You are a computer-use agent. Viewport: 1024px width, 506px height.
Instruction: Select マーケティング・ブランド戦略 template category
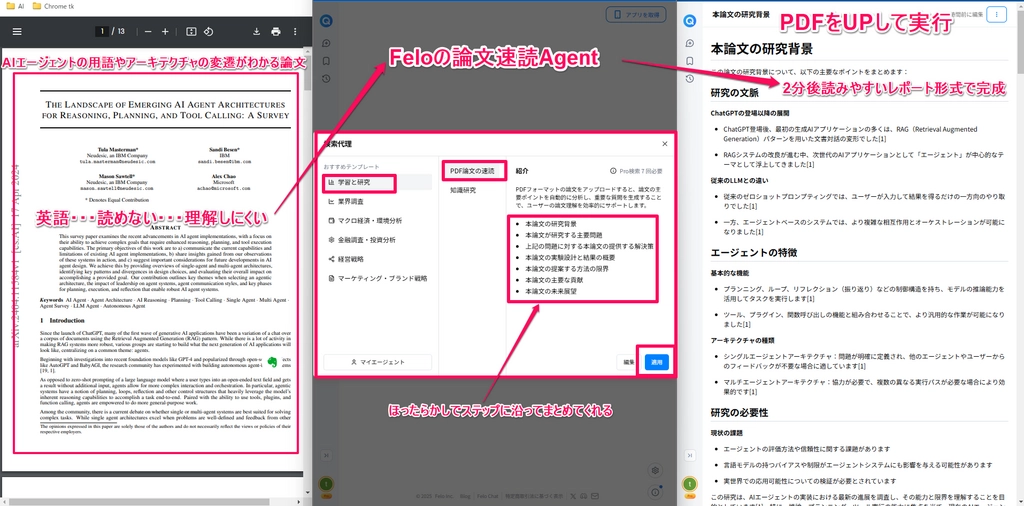tap(377, 278)
